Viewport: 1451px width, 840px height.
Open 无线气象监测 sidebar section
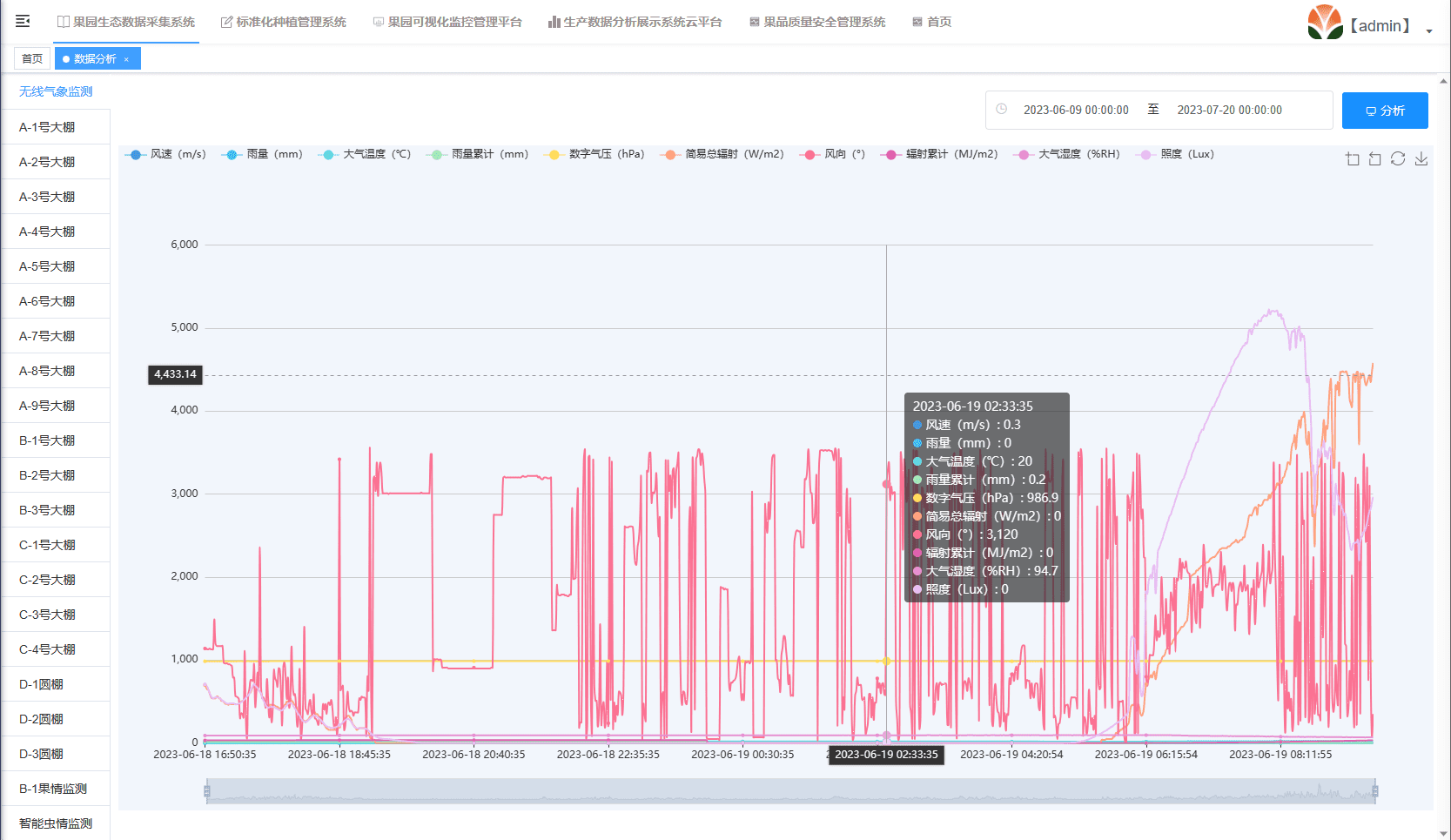56,91
